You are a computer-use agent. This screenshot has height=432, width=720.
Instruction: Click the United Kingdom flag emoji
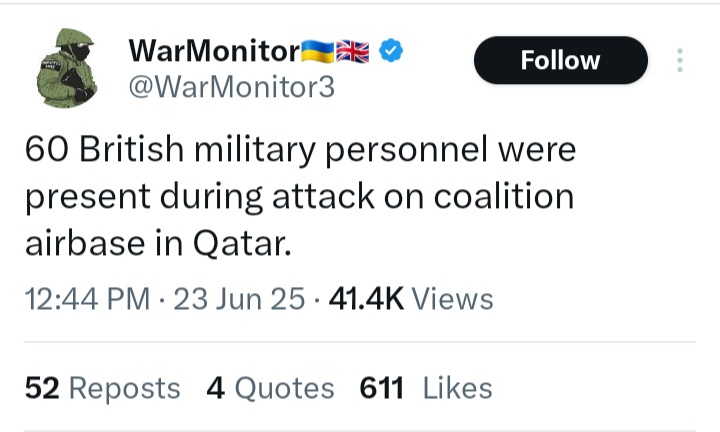pyautogui.click(x=352, y=51)
